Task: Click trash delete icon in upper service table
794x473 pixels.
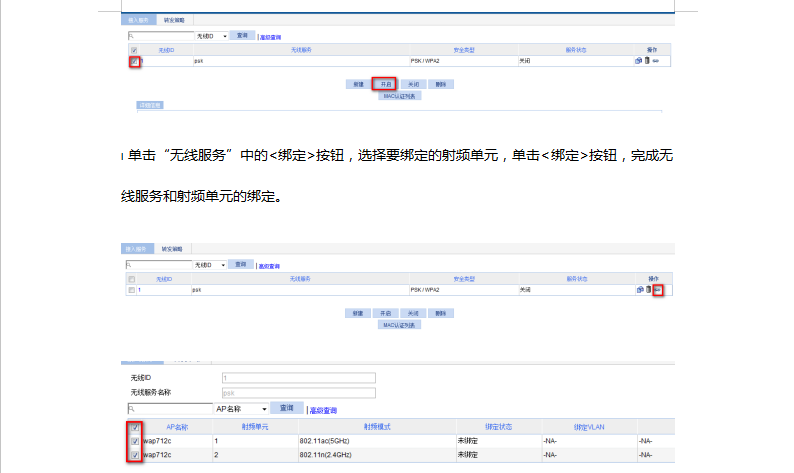Action: click(x=647, y=61)
